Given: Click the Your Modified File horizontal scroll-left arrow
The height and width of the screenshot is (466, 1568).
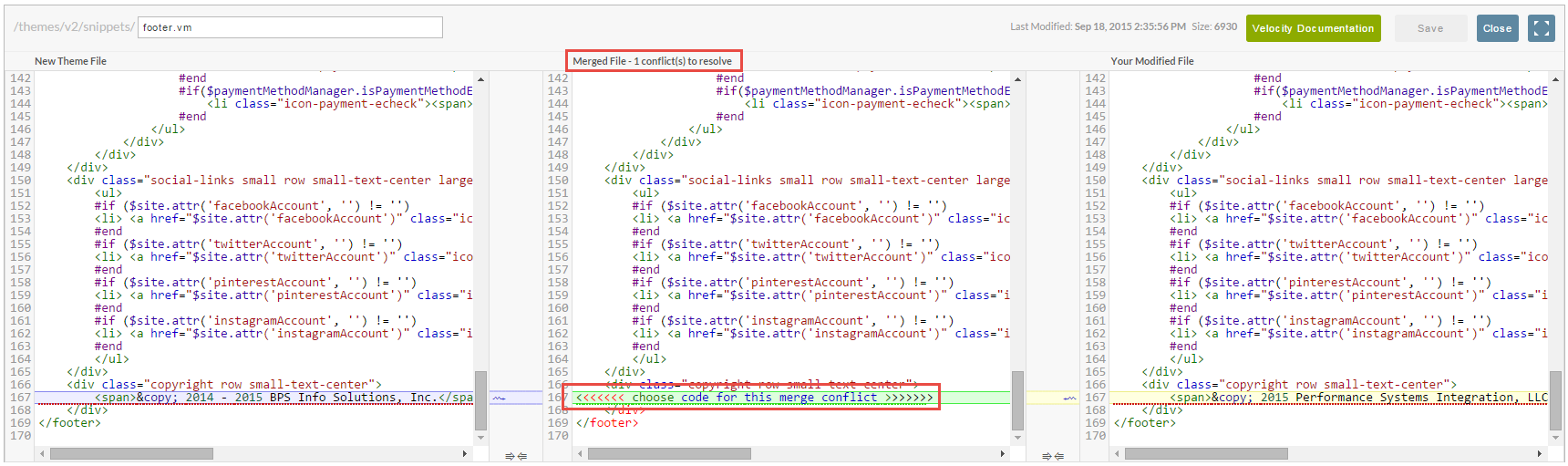Looking at the screenshot, I should [1116, 453].
